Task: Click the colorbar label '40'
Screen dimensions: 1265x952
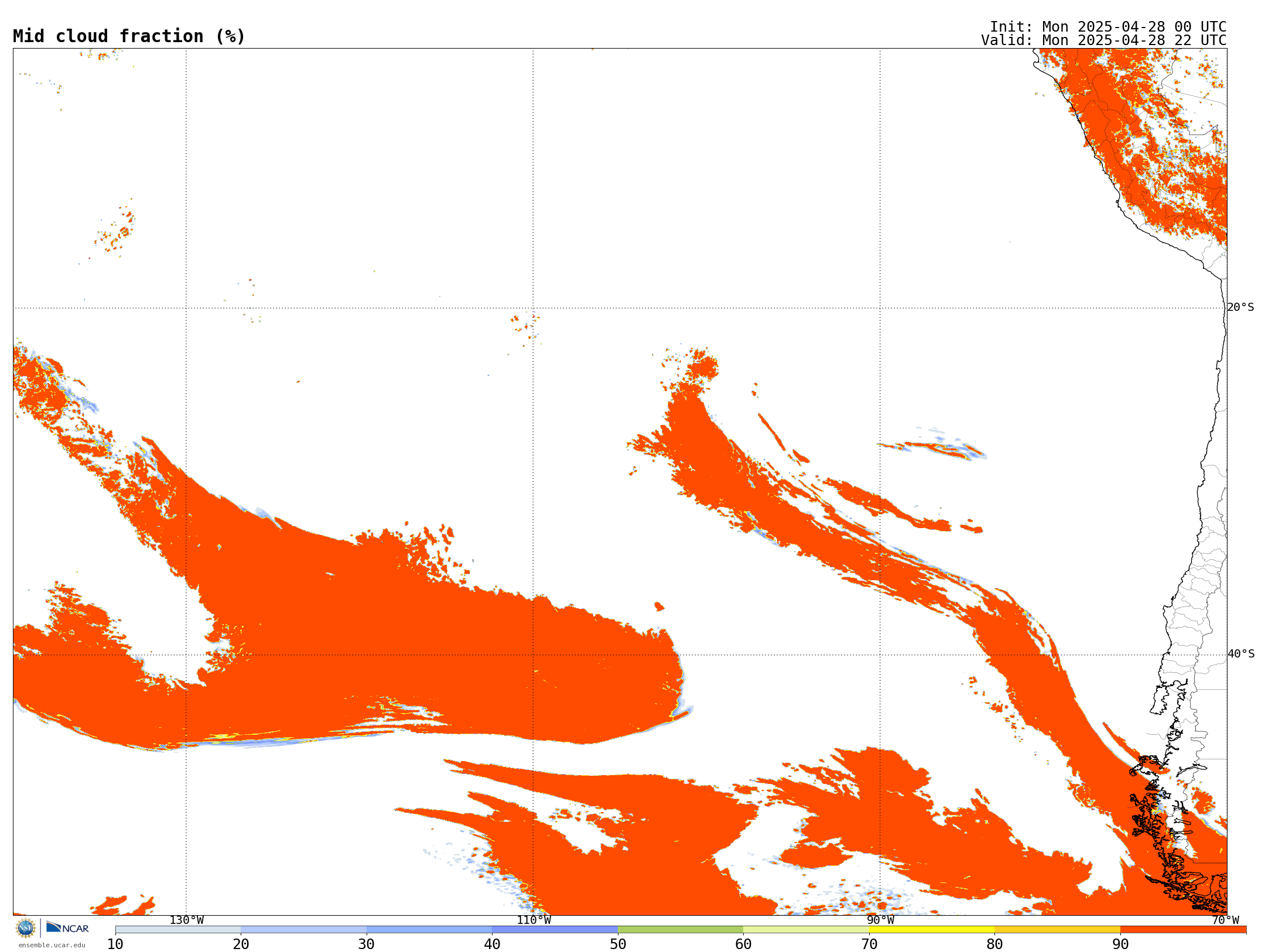Action: [x=492, y=944]
